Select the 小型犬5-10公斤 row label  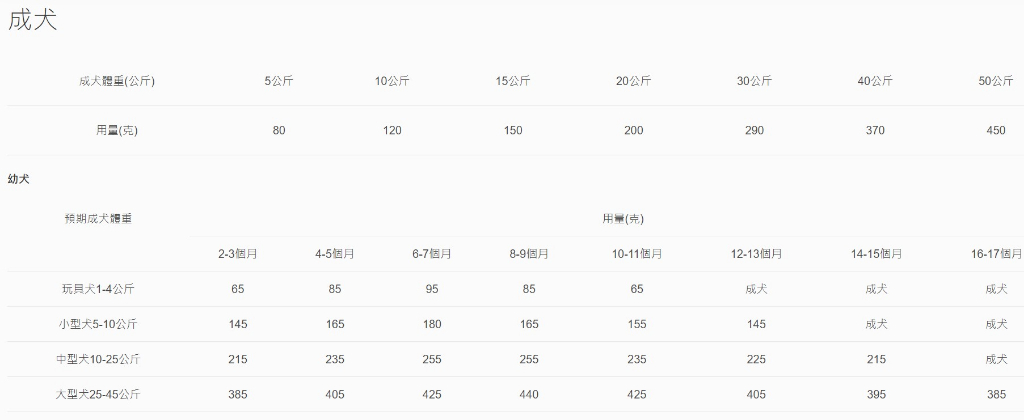click(x=98, y=324)
